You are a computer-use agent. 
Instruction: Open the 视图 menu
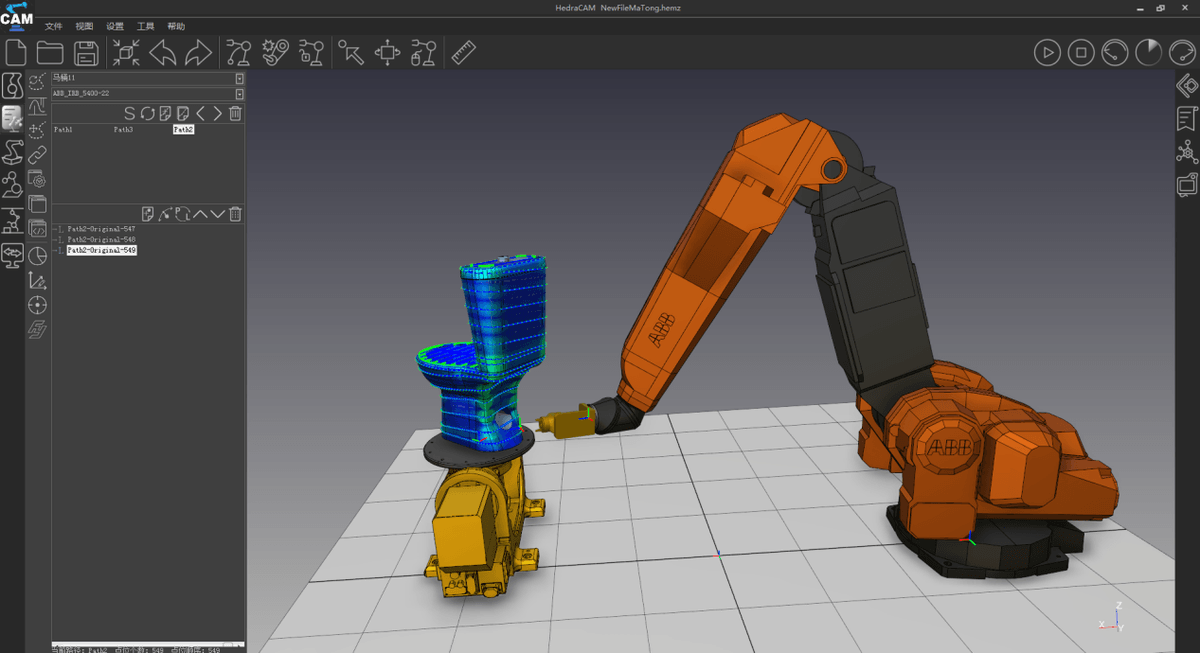click(x=84, y=26)
